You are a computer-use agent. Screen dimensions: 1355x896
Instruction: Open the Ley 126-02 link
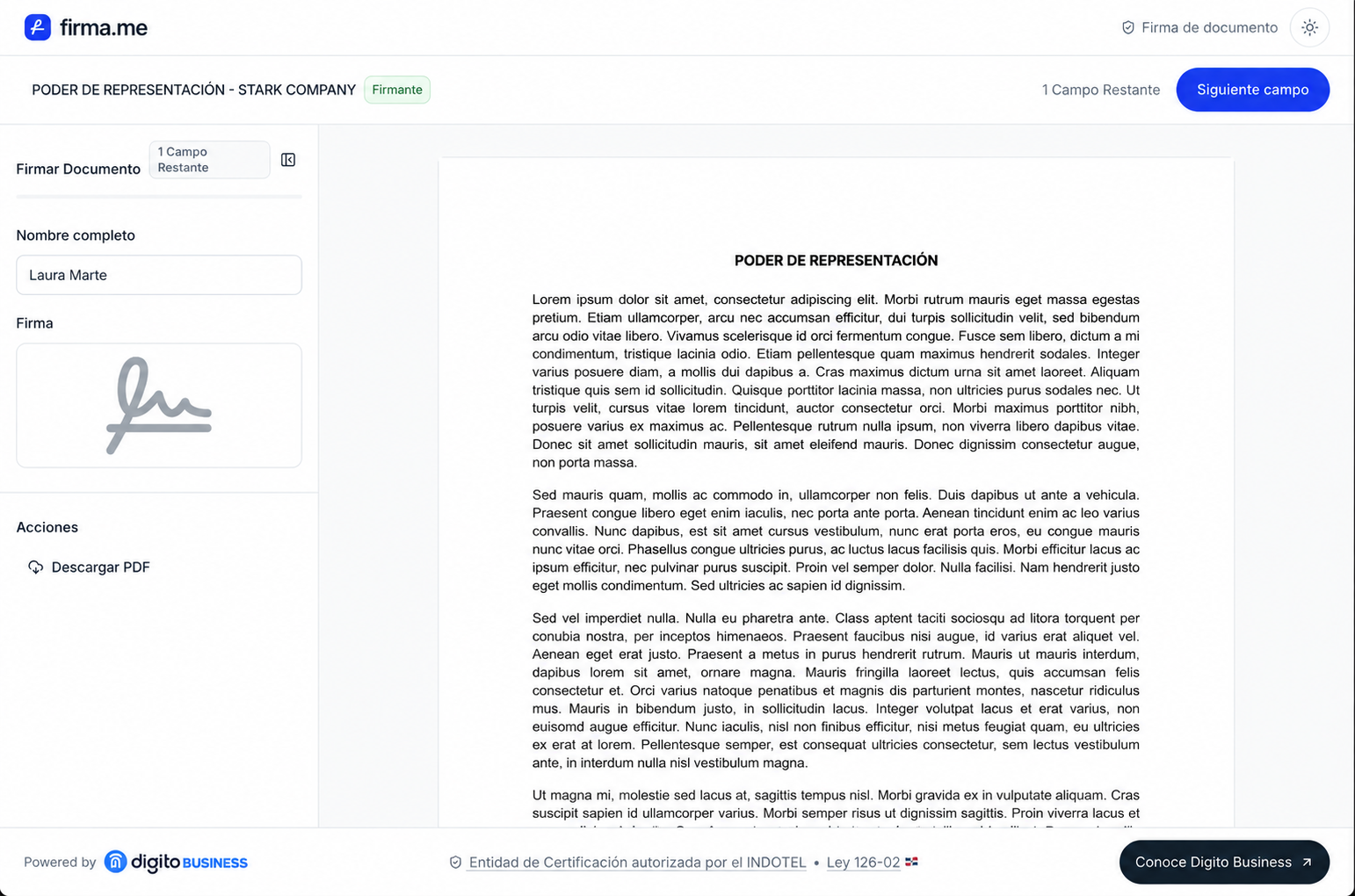point(863,863)
